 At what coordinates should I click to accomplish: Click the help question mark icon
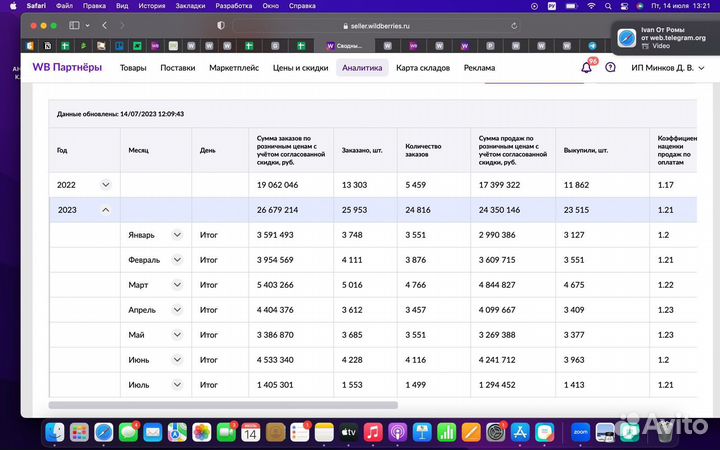click(x=610, y=68)
